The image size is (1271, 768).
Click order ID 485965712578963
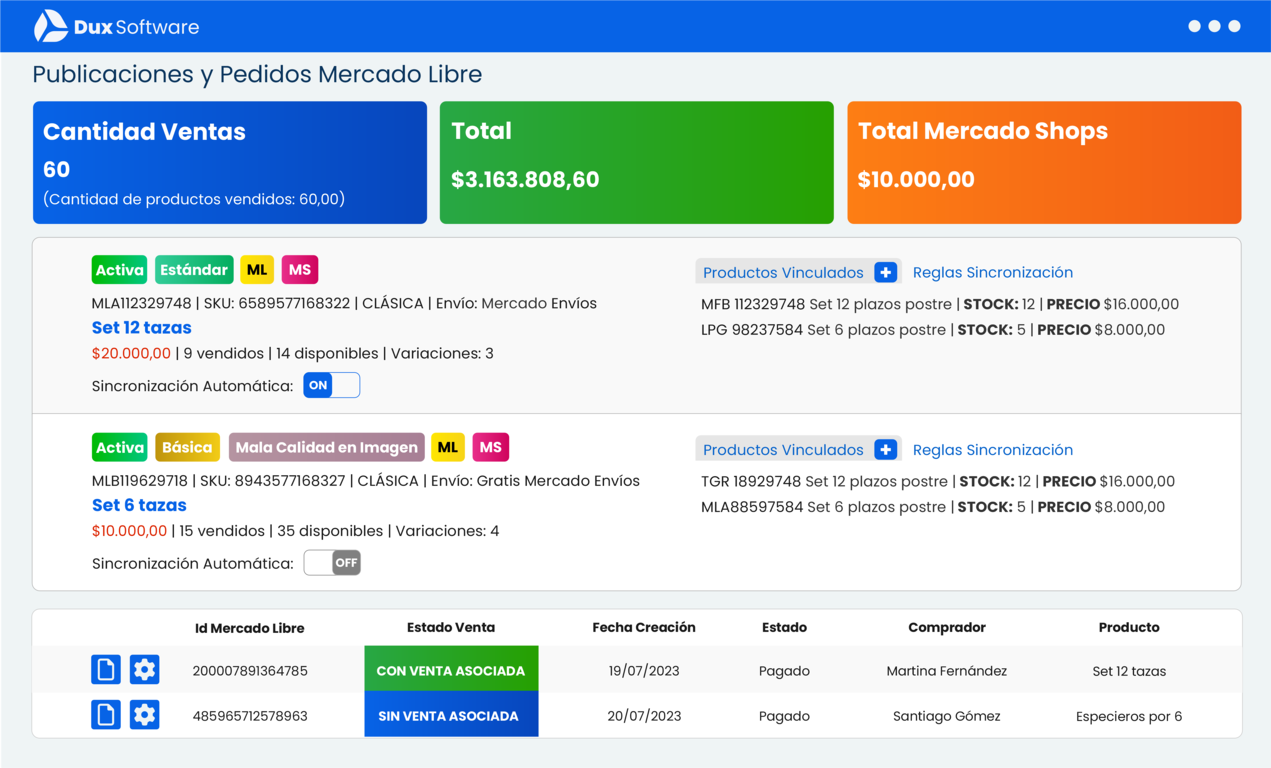pos(250,716)
